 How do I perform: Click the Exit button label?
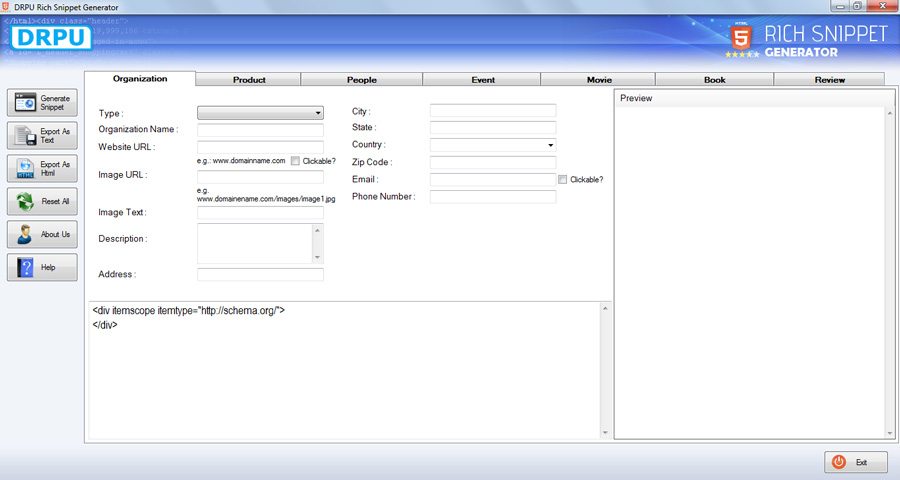(x=861, y=462)
